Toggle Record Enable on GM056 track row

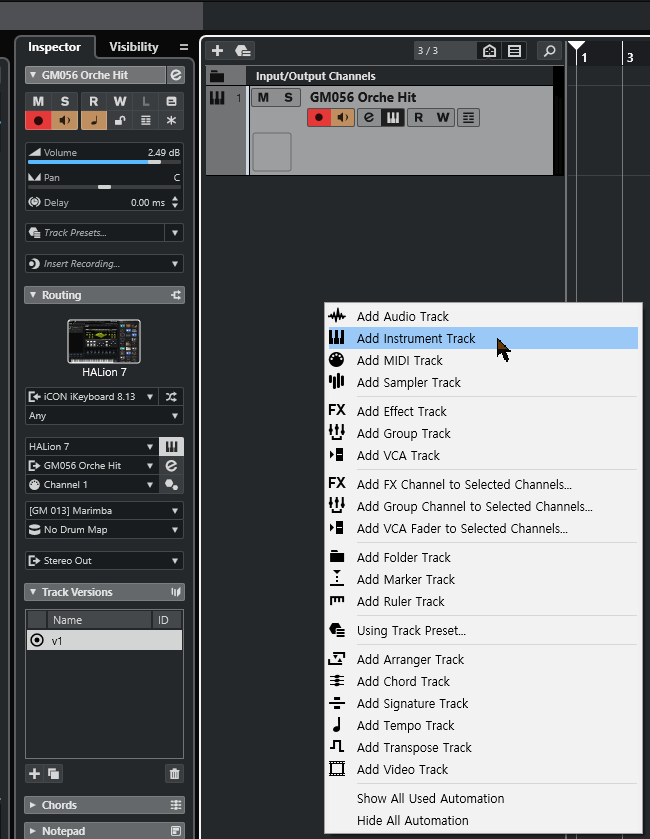click(319, 117)
